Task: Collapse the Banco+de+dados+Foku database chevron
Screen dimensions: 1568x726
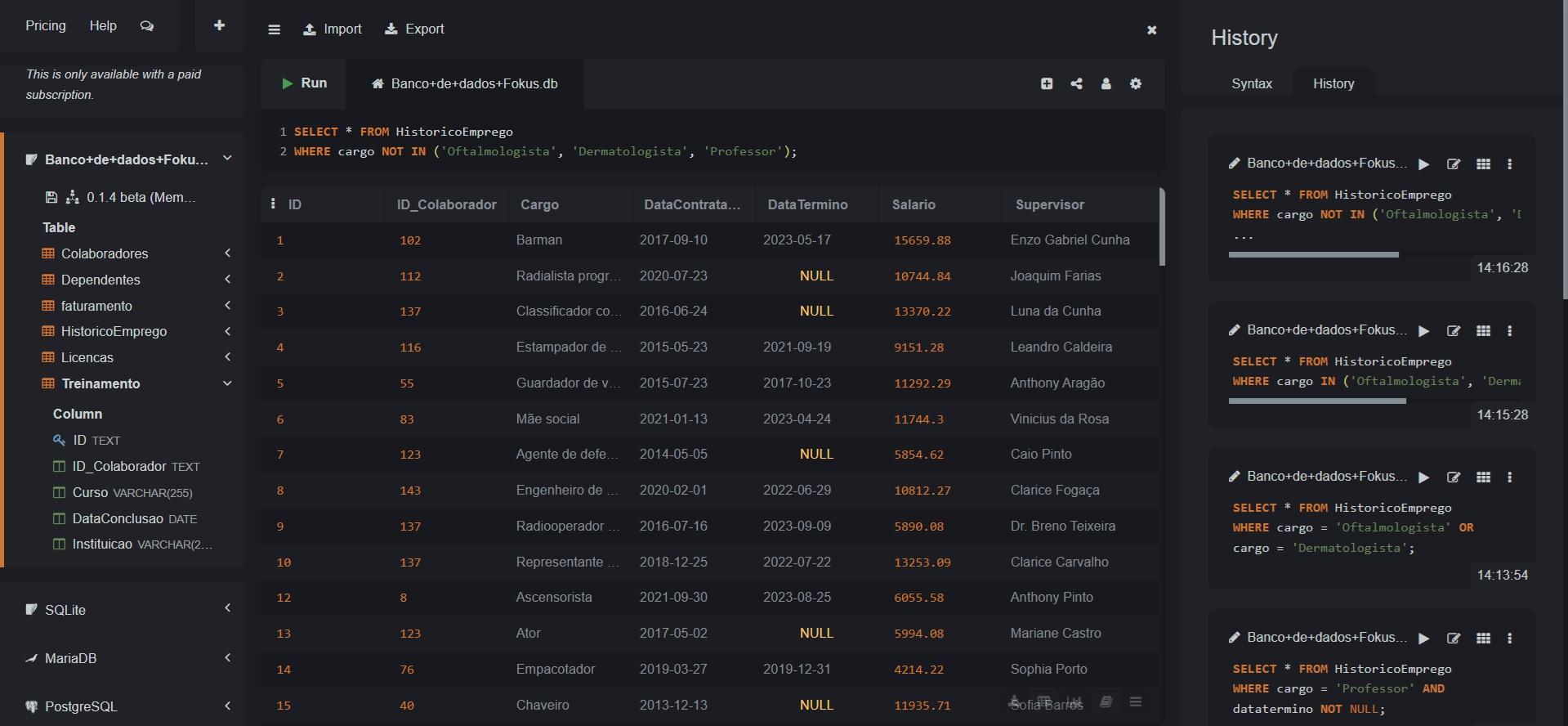Action: tap(227, 159)
